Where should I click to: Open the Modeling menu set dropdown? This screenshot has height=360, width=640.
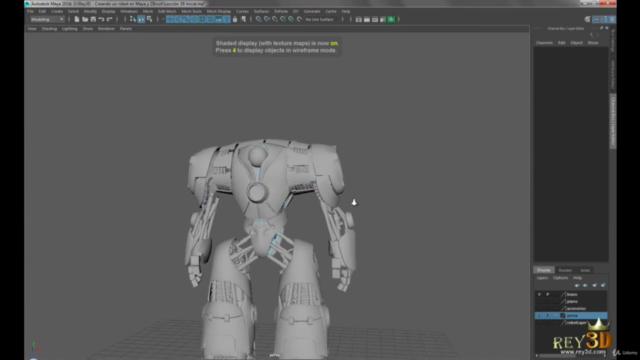(x=47, y=19)
